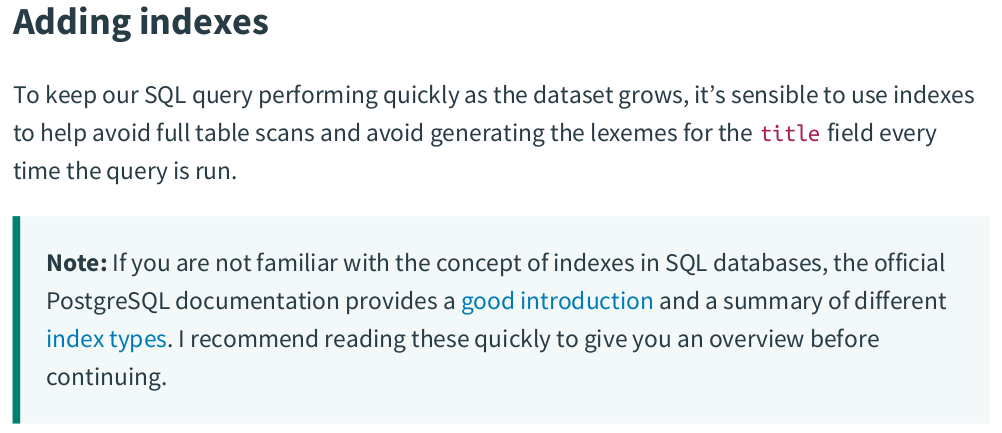Follow the "index types" link
The image size is (1002, 433).
[x=106, y=339]
